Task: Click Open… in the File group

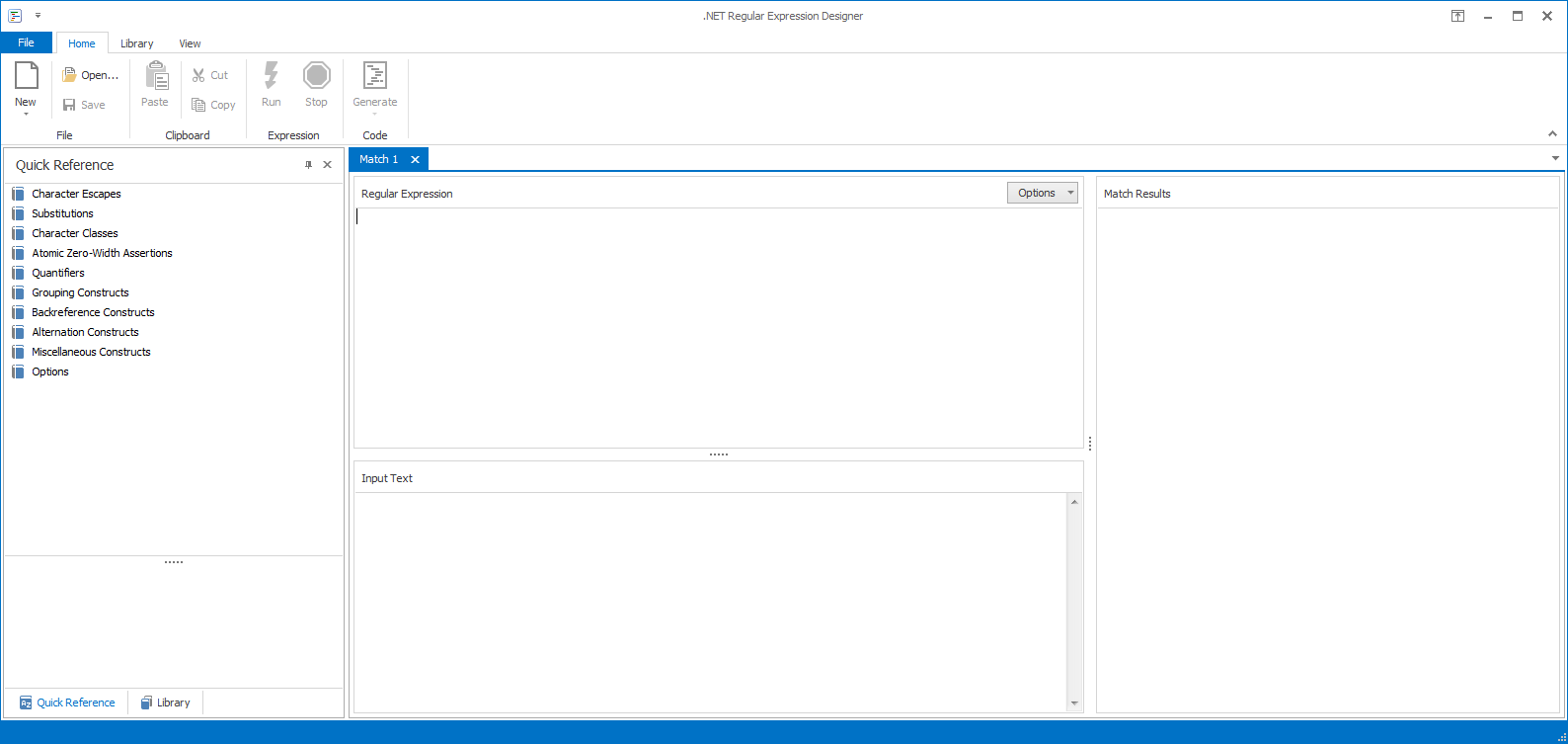Action: coord(91,75)
